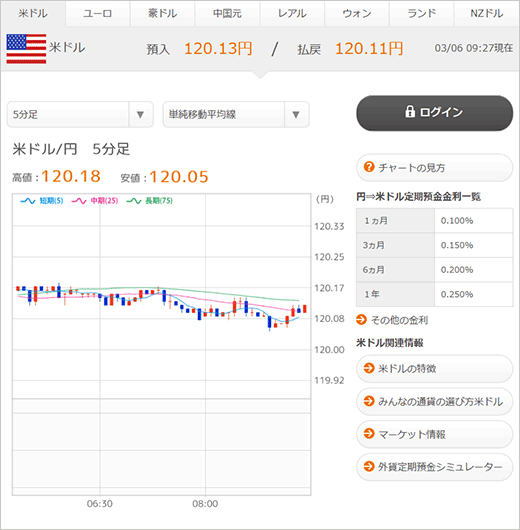Click the arrow icon on 外貨定期預金シミュレーター
The height and width of the screenshot is (530, 520).
point(369,466)
